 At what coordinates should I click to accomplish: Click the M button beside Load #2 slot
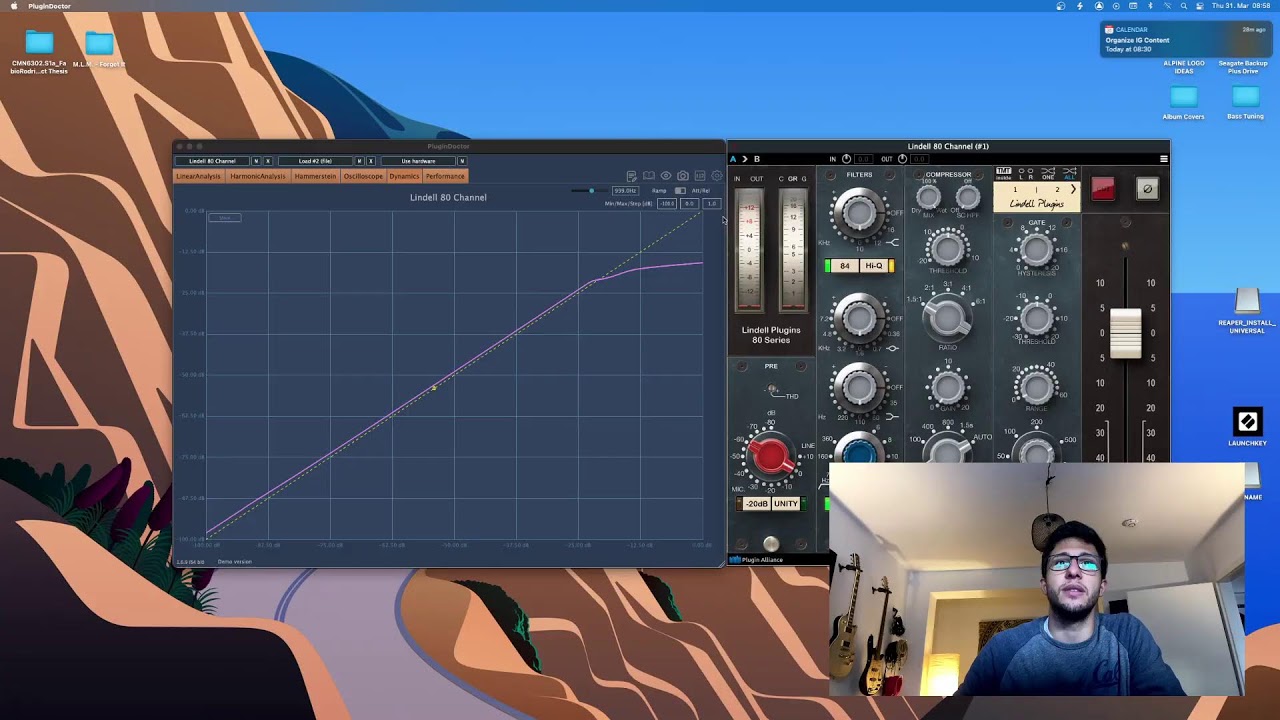[x=359, y=161]
